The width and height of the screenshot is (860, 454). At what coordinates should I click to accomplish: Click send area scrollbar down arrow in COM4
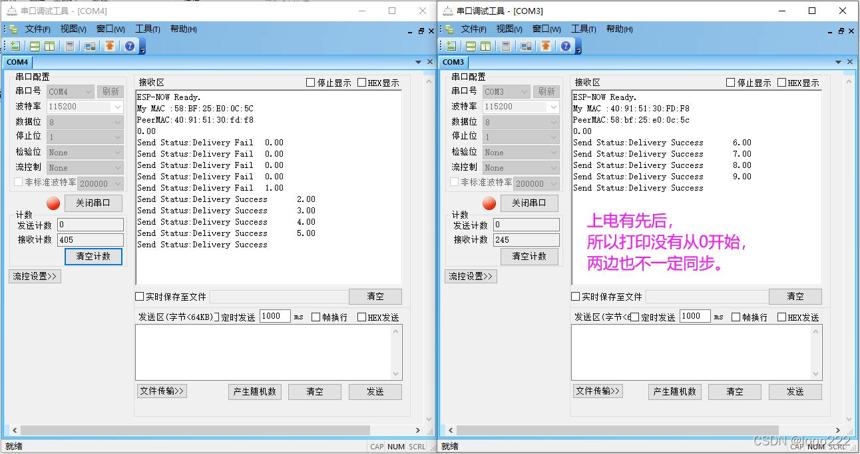396,374
